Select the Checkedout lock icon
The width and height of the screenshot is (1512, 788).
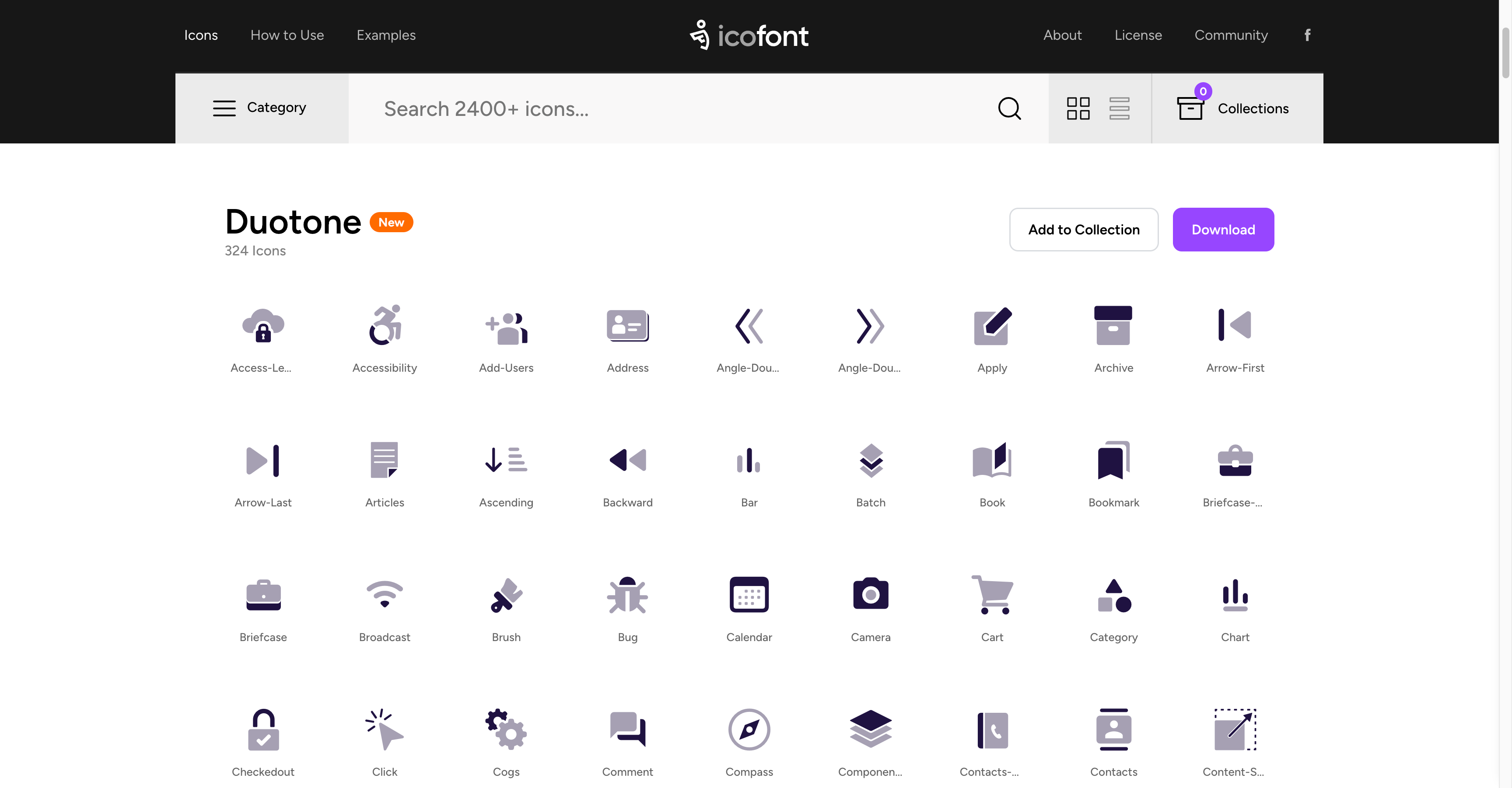(263, 729)
